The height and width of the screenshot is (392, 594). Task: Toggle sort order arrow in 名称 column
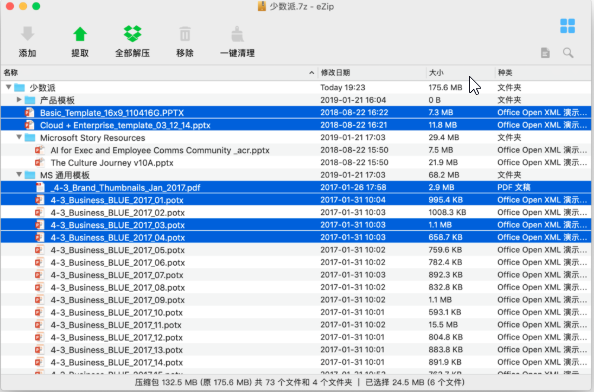tap(311, 73)
